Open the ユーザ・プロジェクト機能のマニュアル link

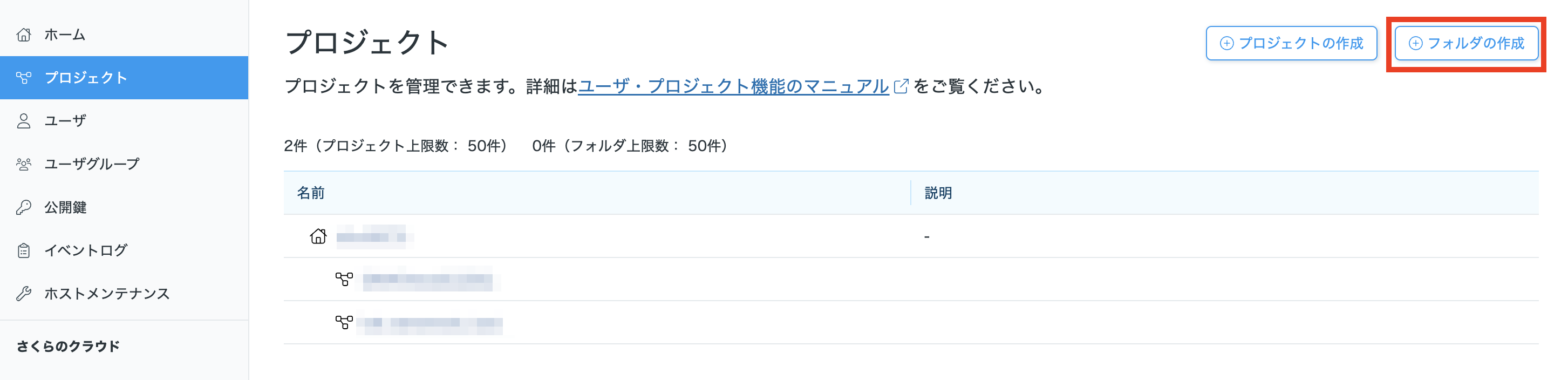733,86
